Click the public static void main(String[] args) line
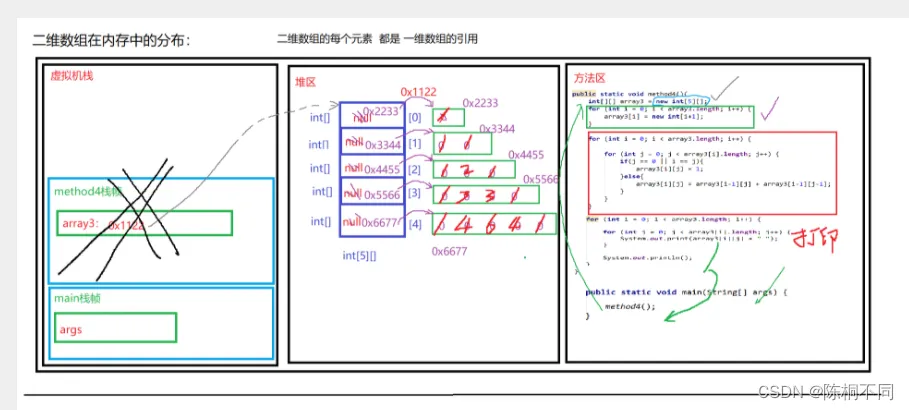The width and height of the screenshot is (909, 410). click(687, 292)
